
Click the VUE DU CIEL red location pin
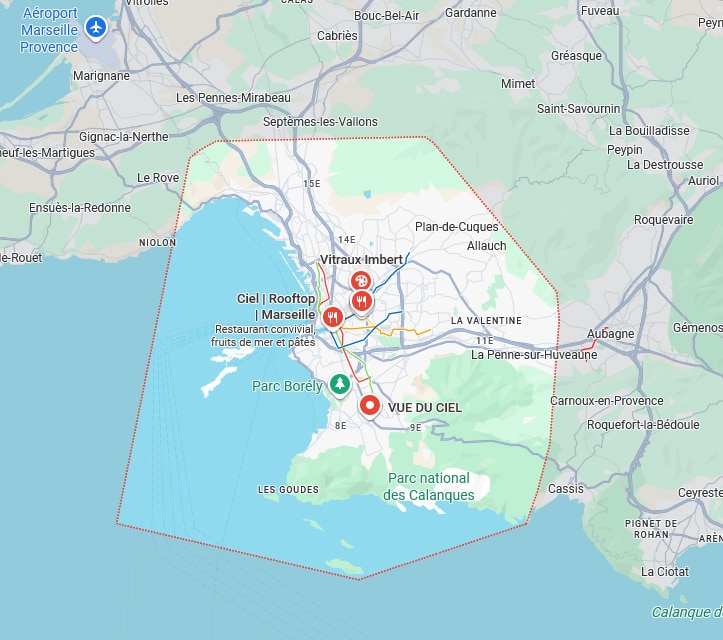369,407
